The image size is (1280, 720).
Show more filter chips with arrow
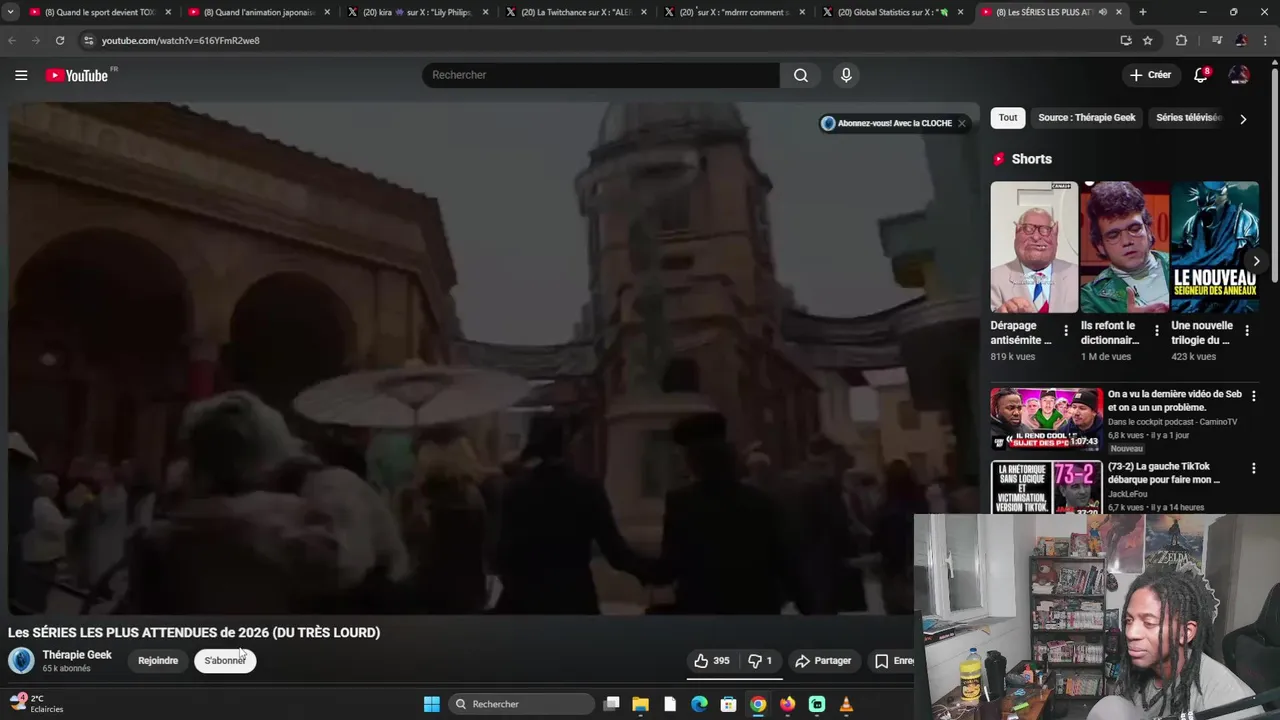click(1243, 119)
